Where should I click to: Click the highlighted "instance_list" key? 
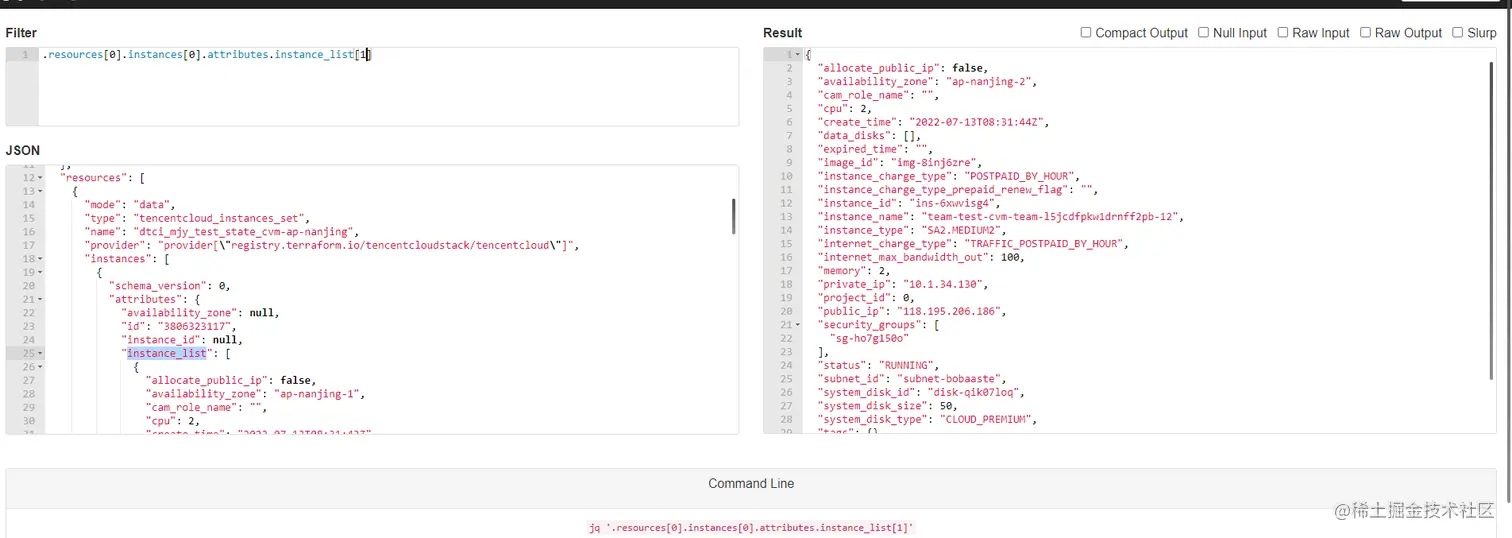tap(166, 353)
